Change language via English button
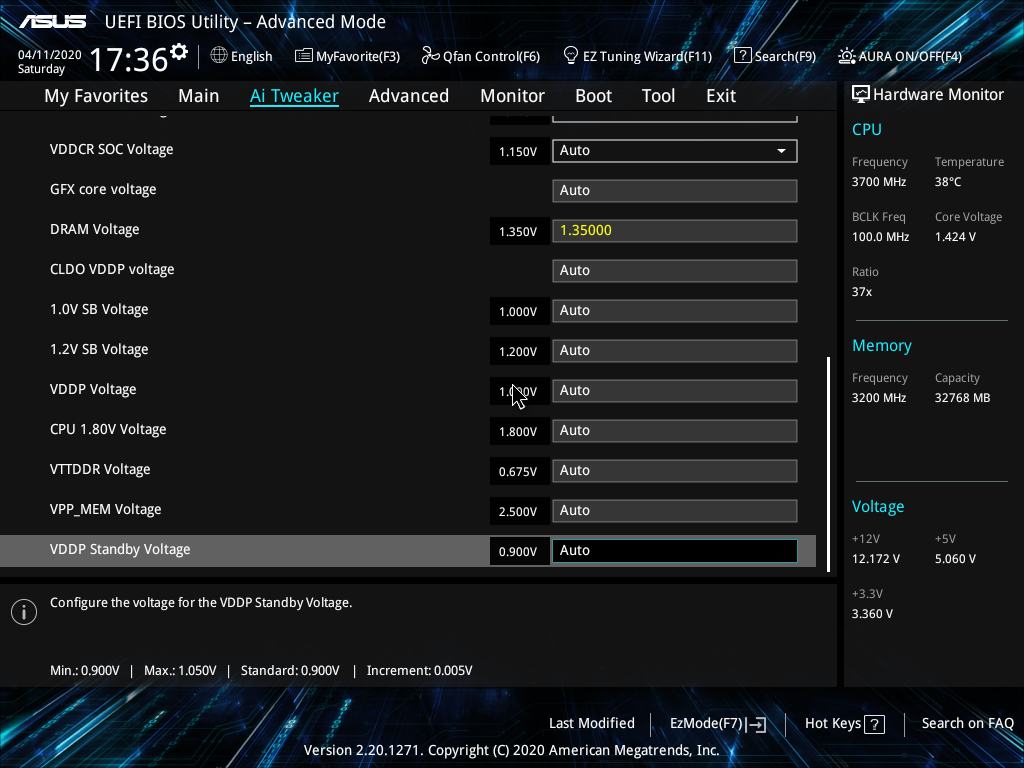The height and width of the screenshot is (768, 1024). click(251, 56)
